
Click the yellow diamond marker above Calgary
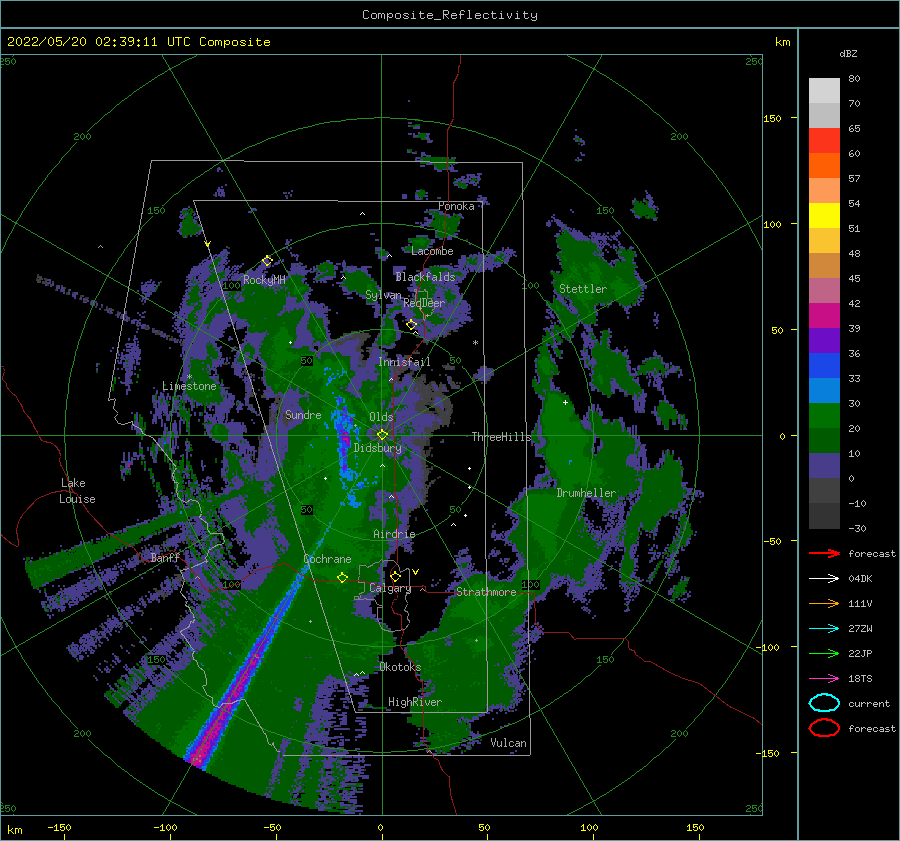tap(395, 576)
